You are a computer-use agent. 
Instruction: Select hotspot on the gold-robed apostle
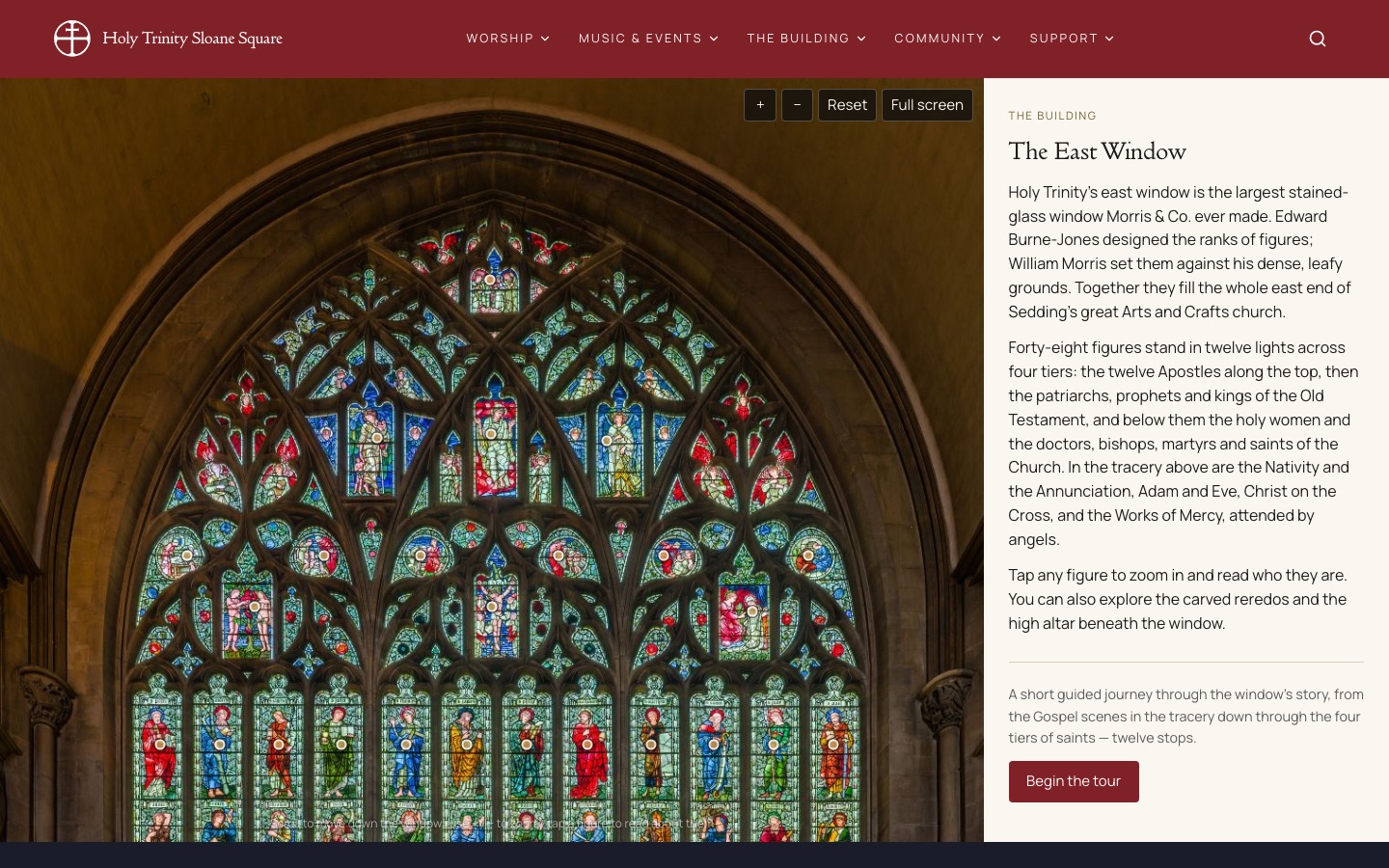click(467, 745)
